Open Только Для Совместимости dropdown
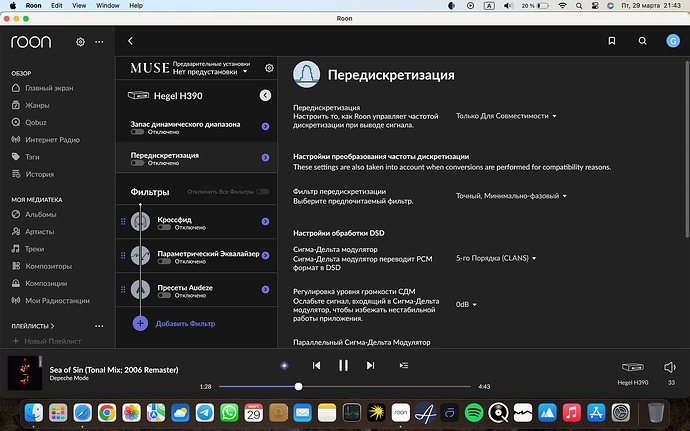Screen dimensions: 690x431 point(506,116)
